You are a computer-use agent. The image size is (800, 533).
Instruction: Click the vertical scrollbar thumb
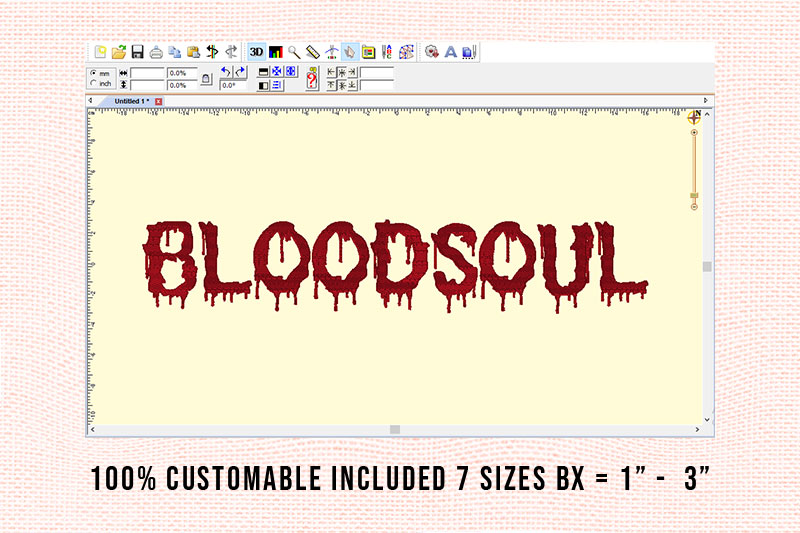[x=707, y=267]
